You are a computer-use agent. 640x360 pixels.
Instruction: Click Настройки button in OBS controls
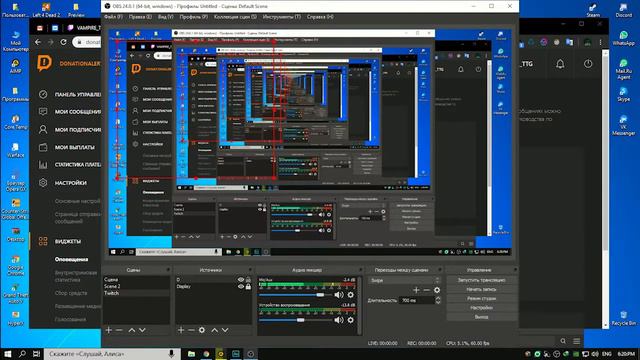pos(481,308)
